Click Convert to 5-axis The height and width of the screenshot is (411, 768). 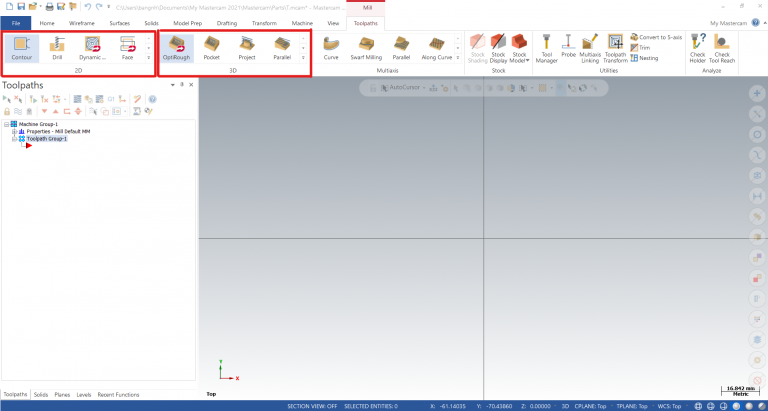pos(655,37)
